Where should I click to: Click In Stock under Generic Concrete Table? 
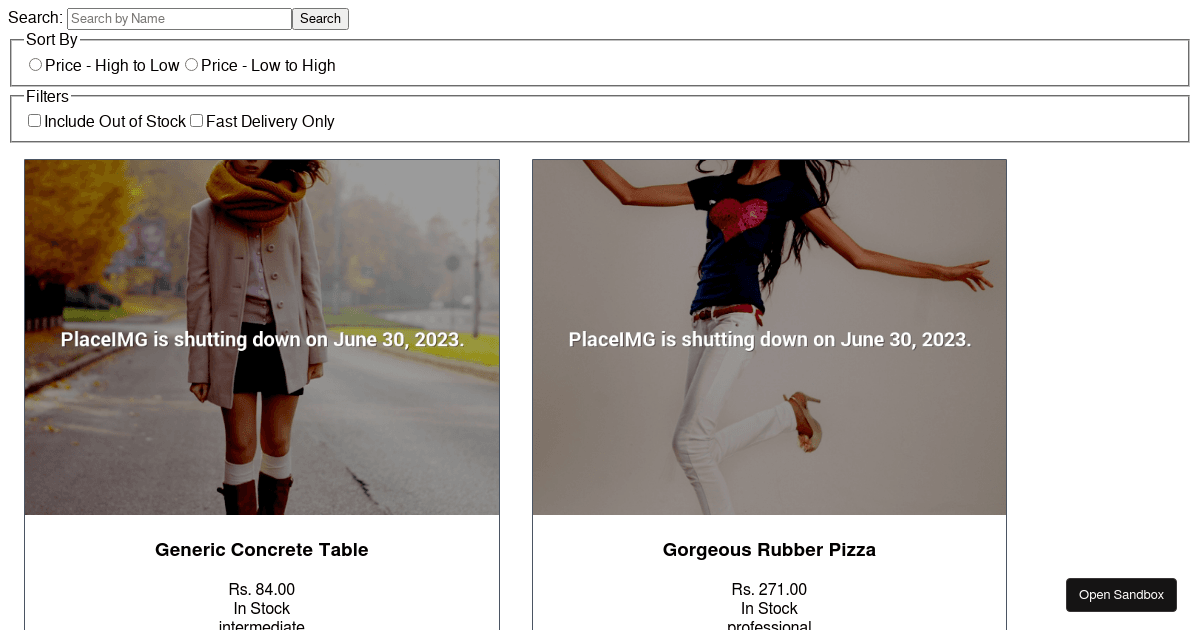tap(262, 608)
